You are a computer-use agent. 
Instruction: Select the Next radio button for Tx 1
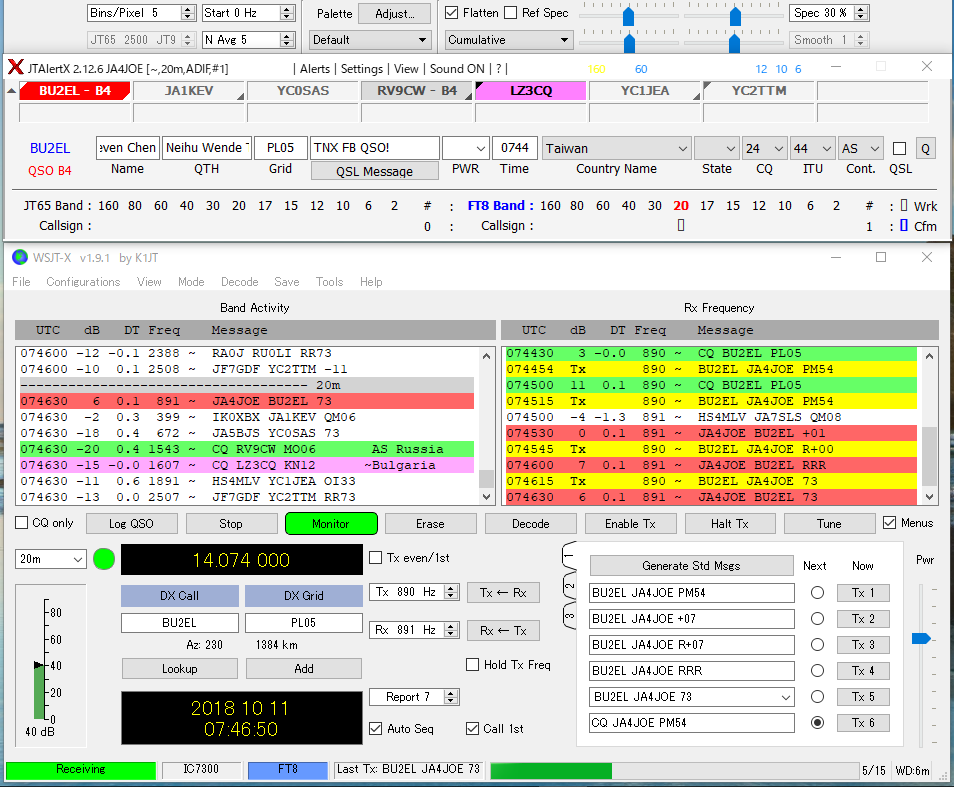click(x=817, y=593)
